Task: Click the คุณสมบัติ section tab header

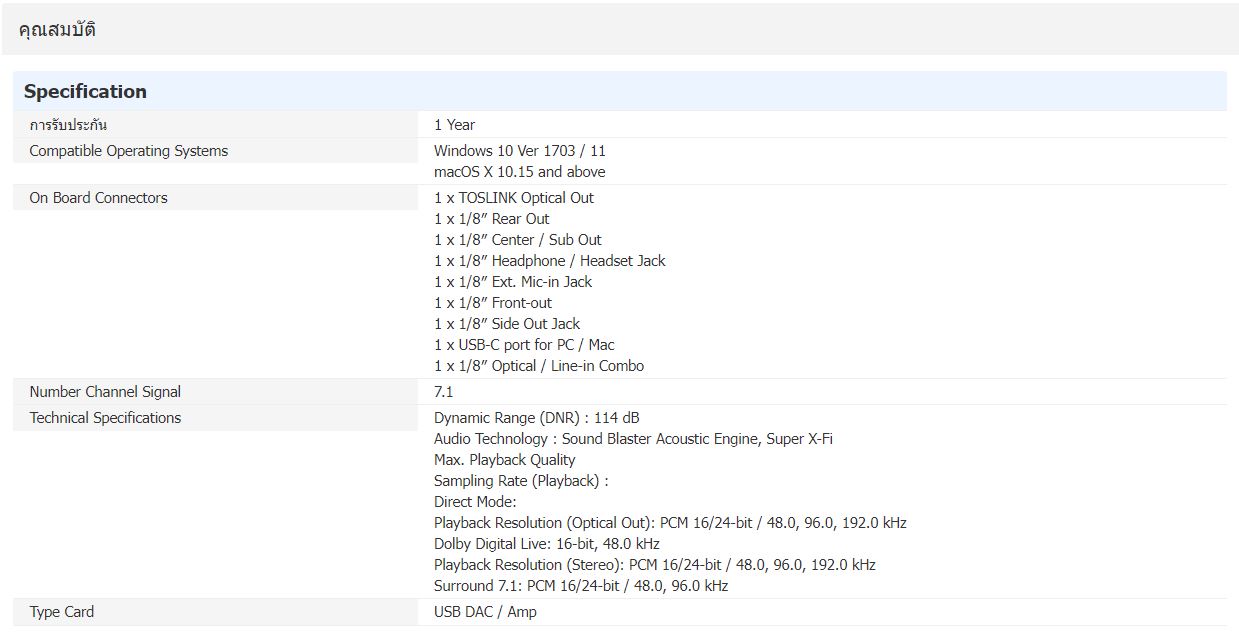Action: 57,30
